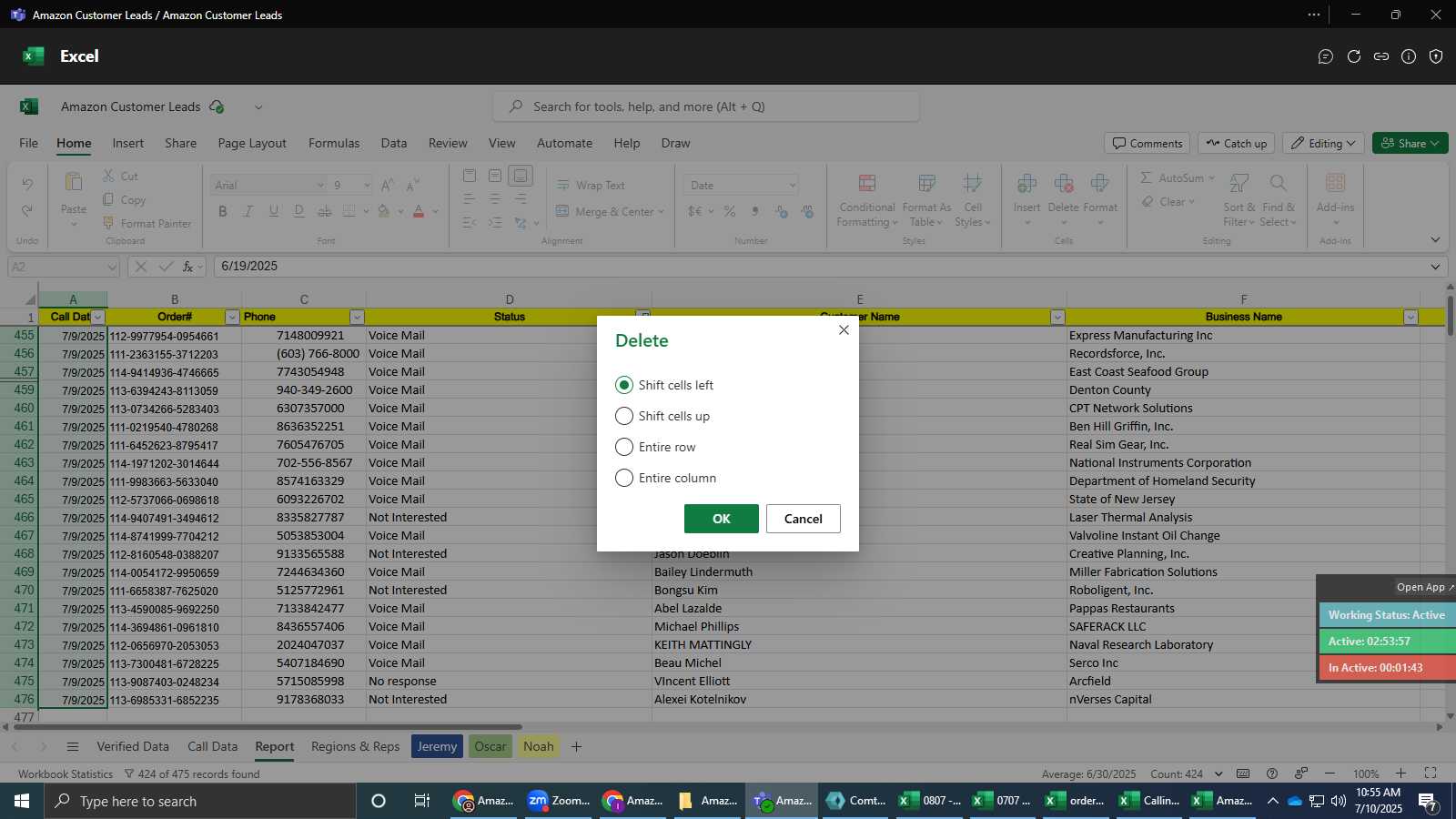Click the Undo arrow icon
The image size is (1456, 819).
click(x=27, y=185)
